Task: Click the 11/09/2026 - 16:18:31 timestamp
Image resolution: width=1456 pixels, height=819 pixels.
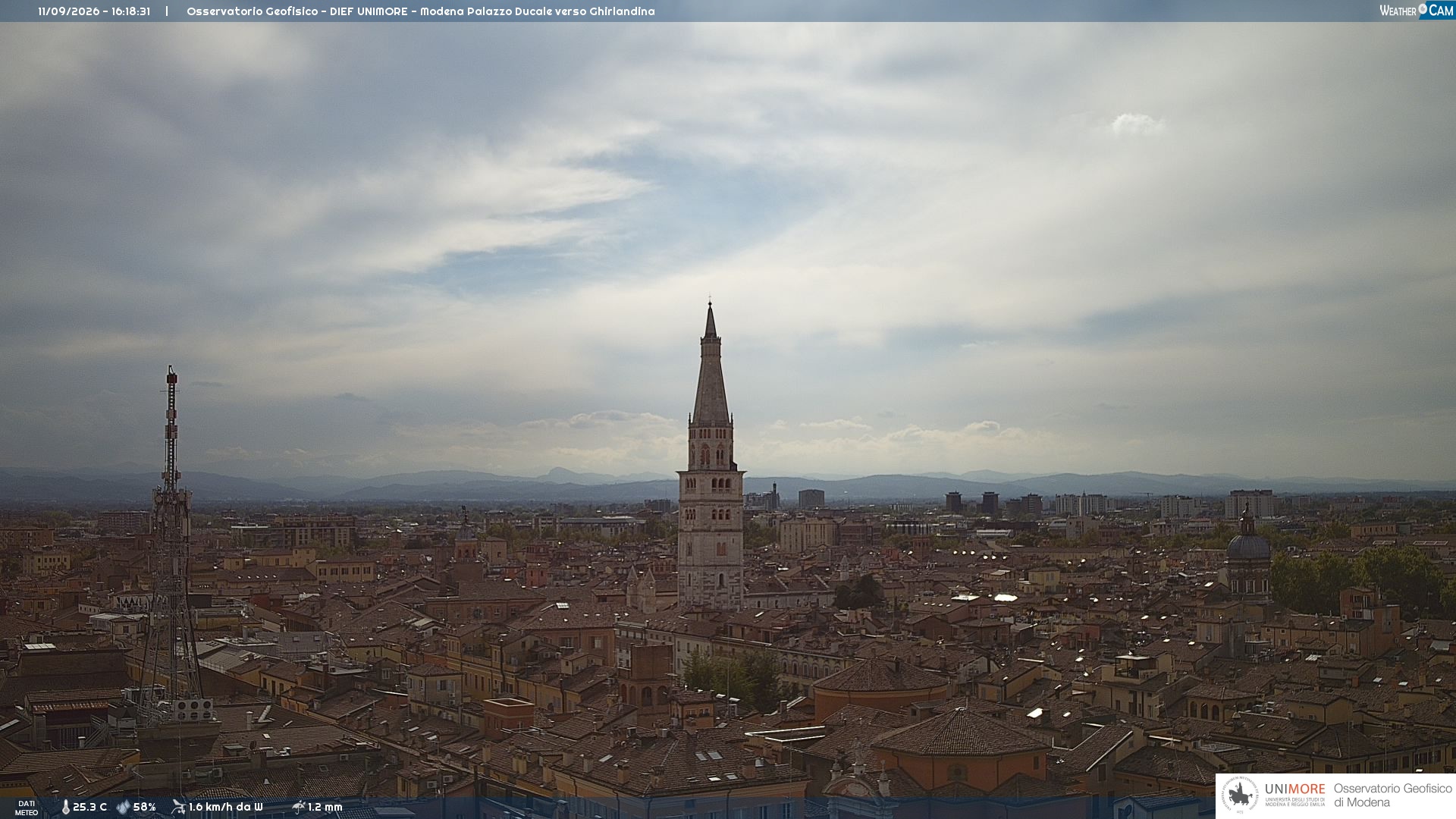Action: click(x=94, y=11)
